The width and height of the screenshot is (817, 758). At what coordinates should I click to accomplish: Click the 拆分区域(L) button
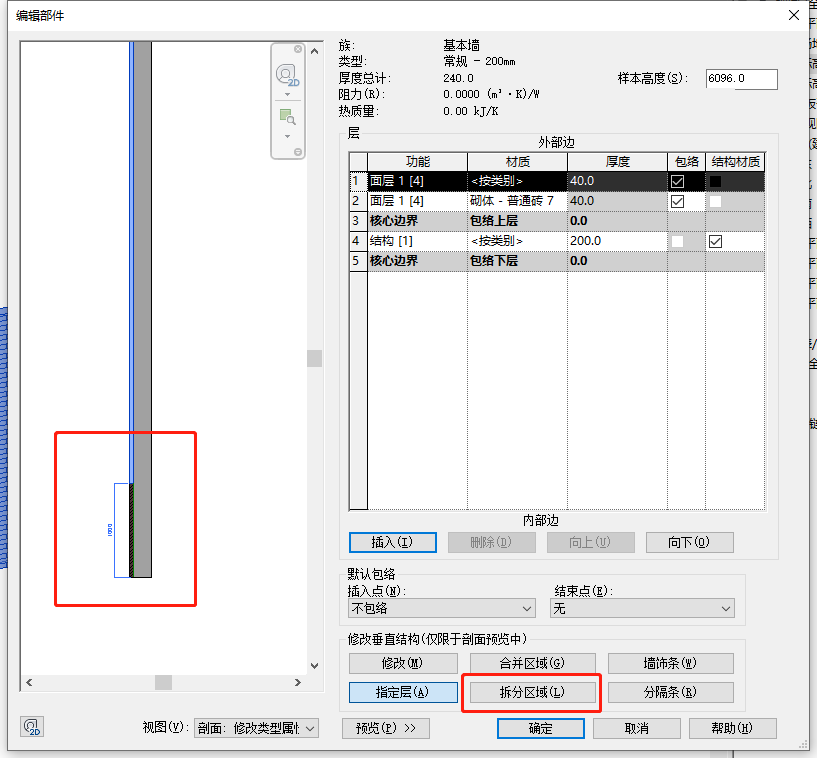pos(533,692)
